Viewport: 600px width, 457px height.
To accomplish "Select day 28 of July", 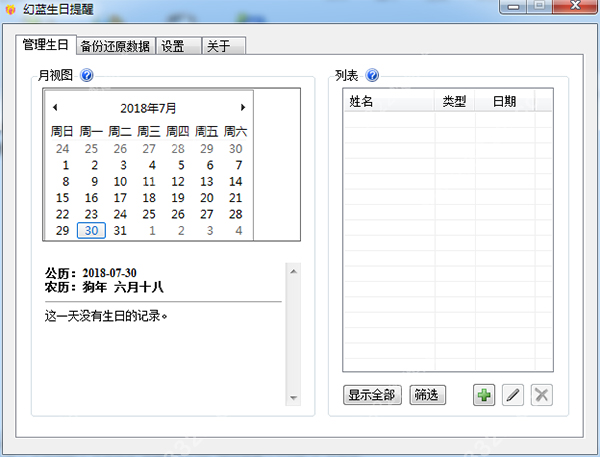I will click(x=235, y=214).
